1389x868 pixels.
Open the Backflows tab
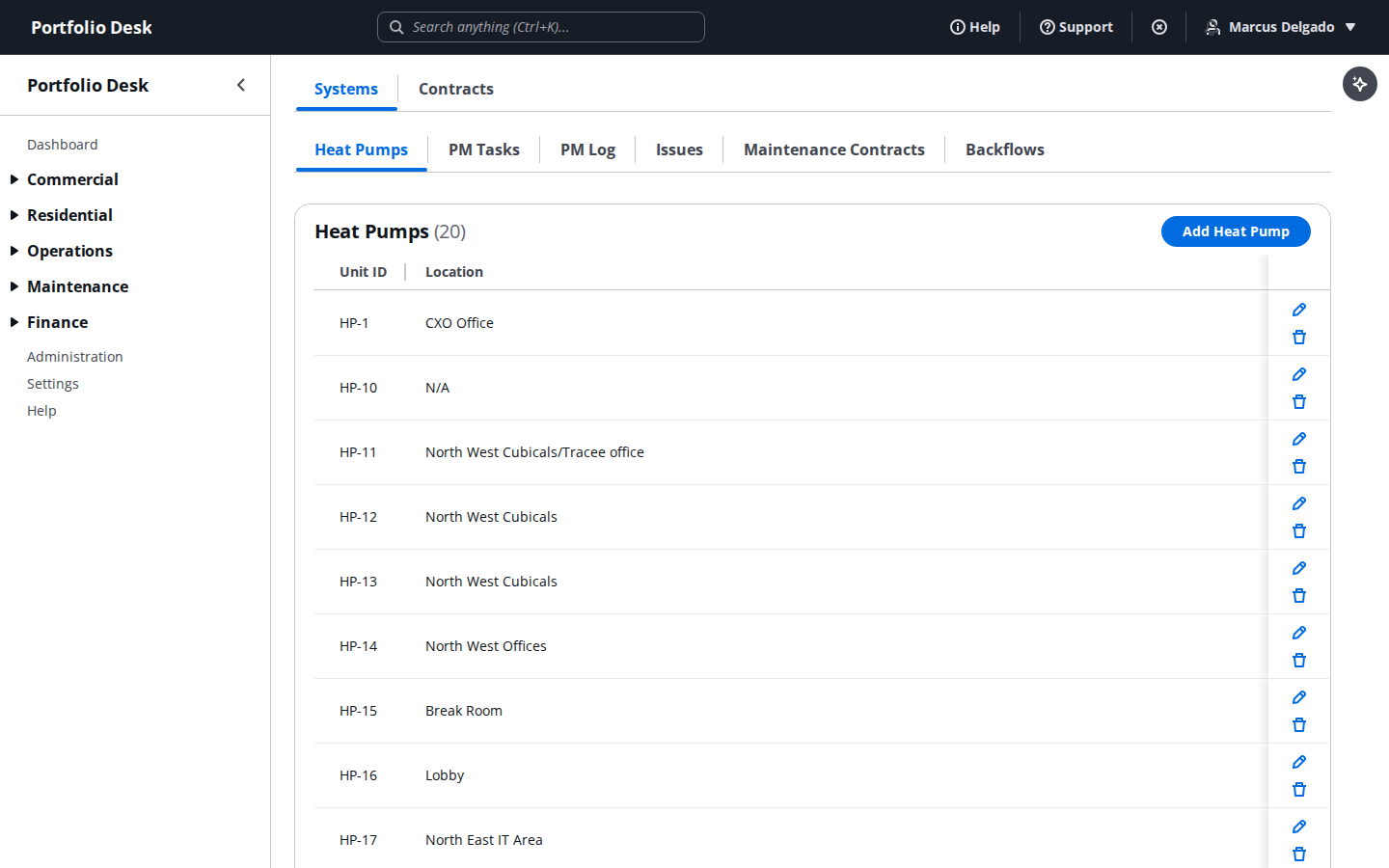(1005, 149)
